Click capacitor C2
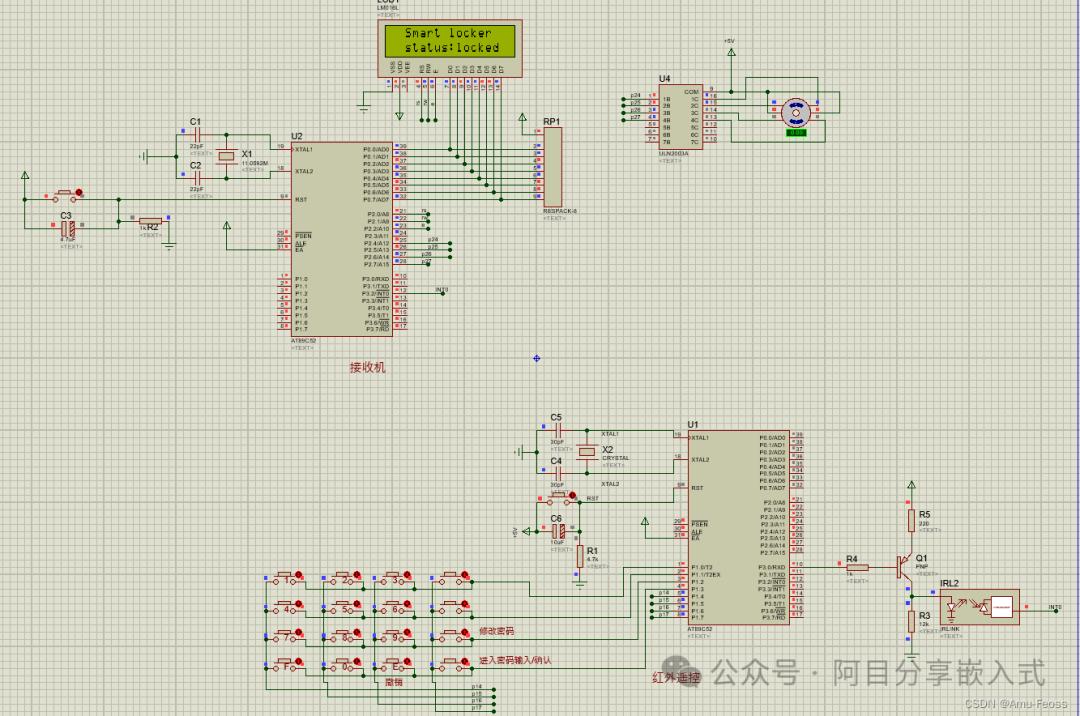The width and height of the screenshot is (1080, 716). pos(197,178)
